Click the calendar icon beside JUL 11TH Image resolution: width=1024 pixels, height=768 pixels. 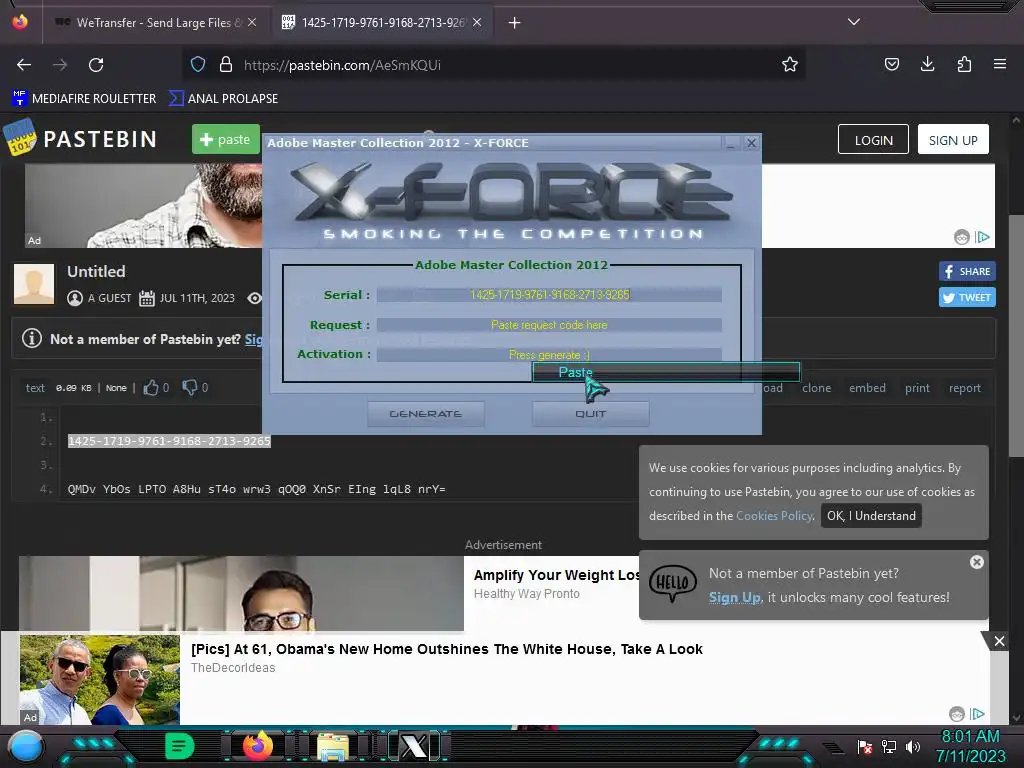147,298
